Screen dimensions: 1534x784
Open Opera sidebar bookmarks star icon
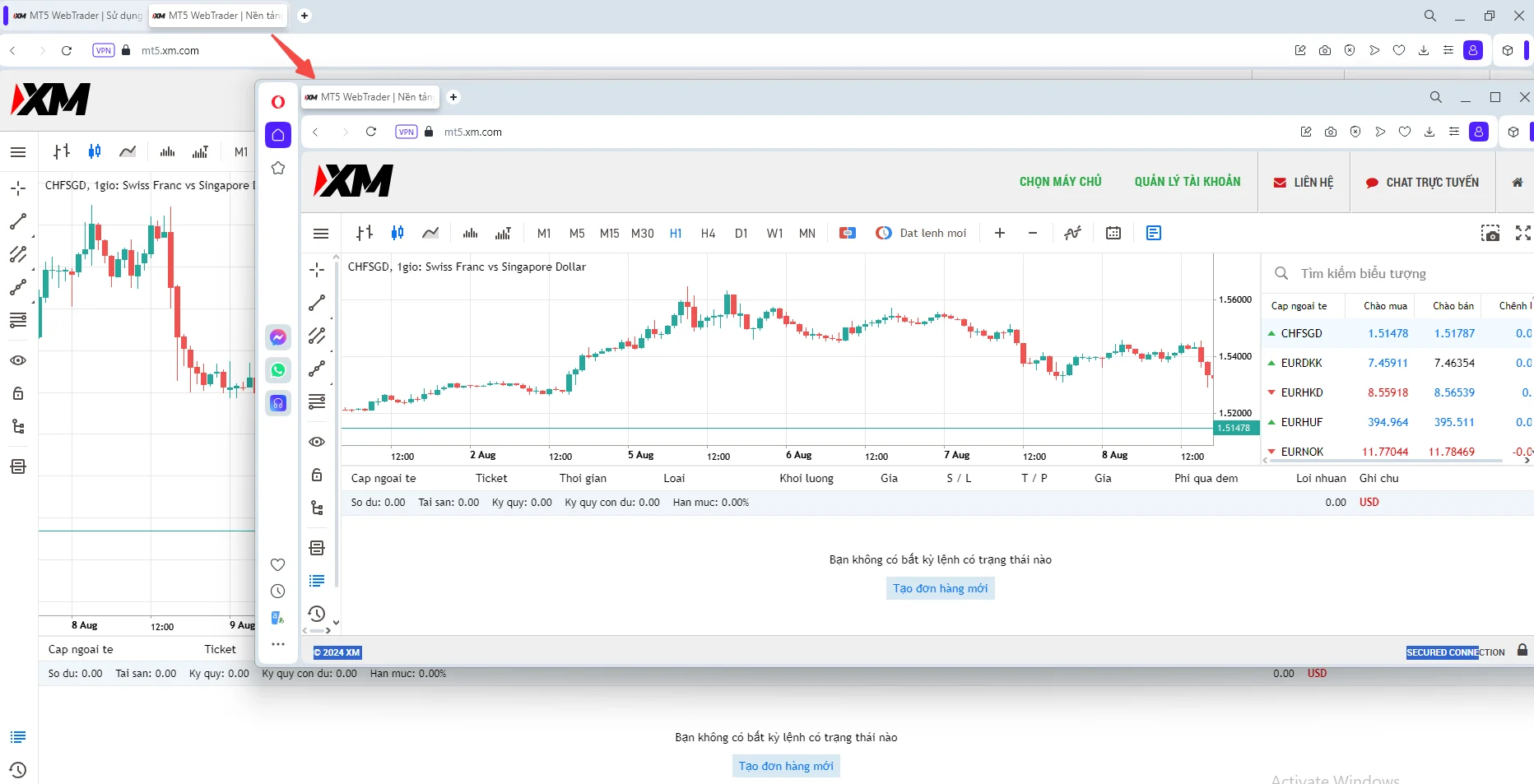pyautogui.click(x=278, y=168)
